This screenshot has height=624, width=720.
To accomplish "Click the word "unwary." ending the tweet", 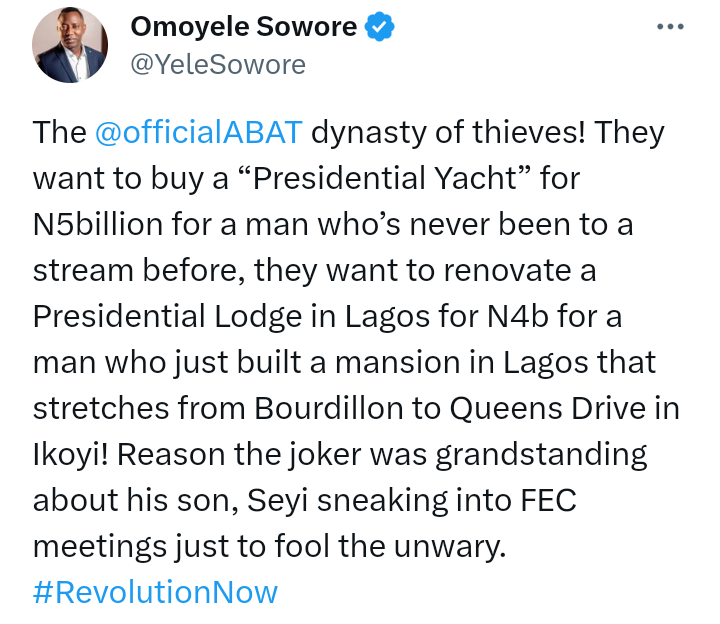I will click(450, 547).
